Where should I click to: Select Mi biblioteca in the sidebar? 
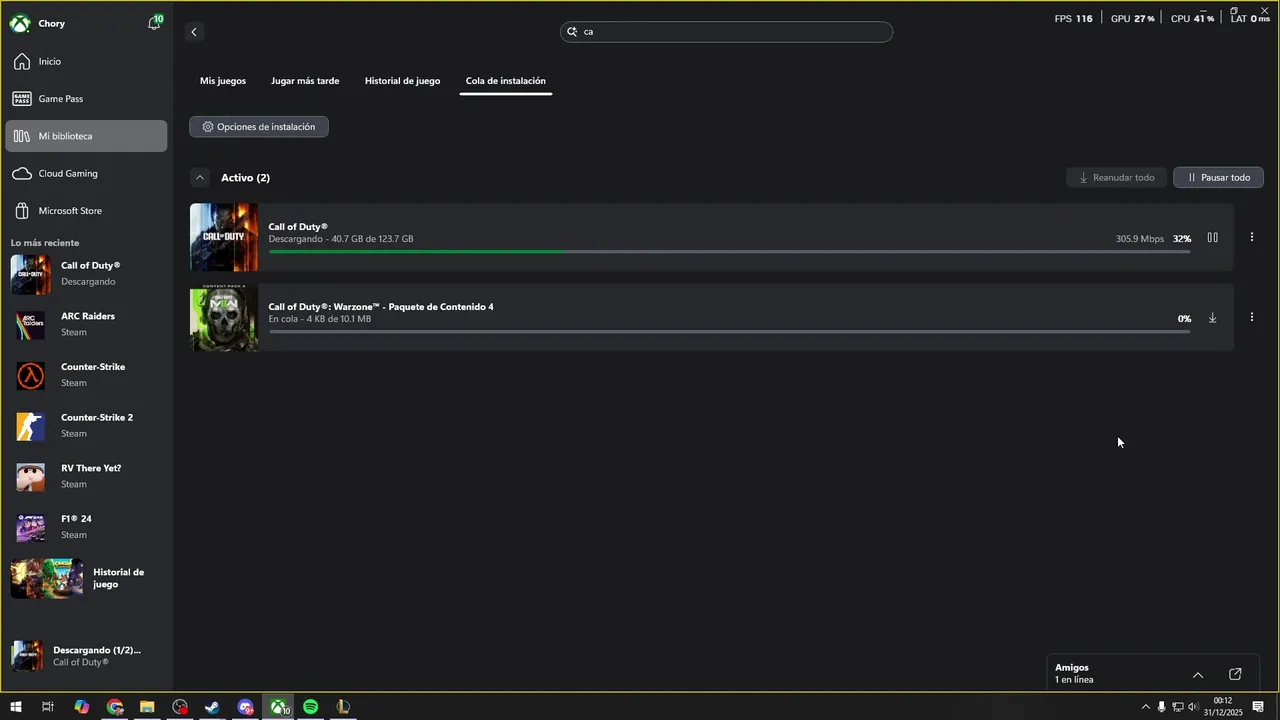pos(86,136)
